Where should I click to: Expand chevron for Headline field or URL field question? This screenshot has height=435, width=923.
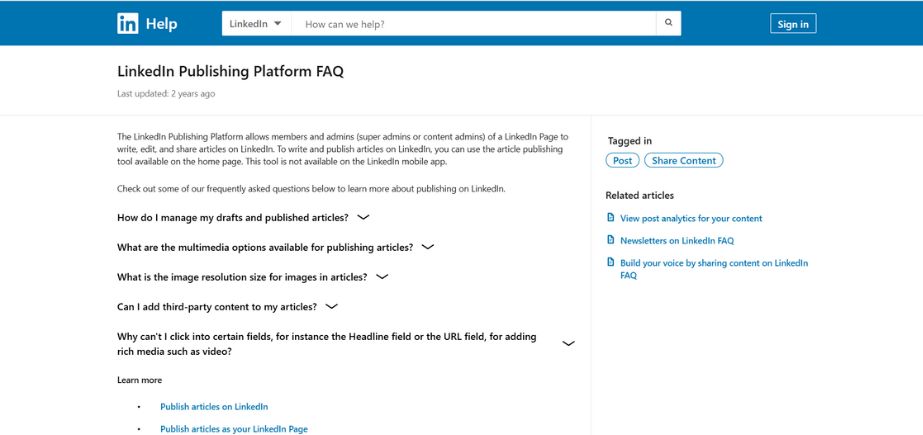[x=568, y=344]
